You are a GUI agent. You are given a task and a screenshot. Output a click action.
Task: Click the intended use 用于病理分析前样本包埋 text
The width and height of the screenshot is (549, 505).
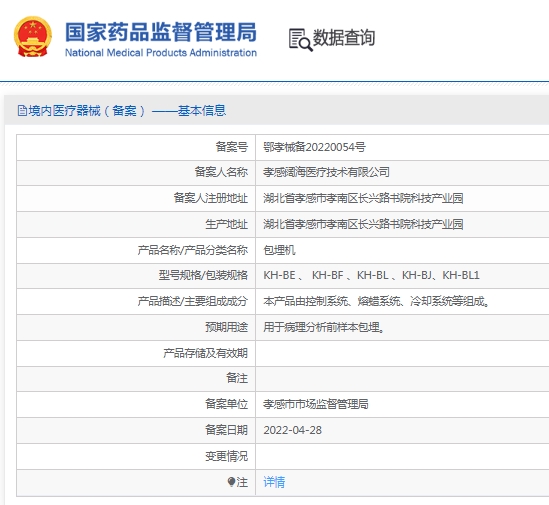pyautogui.click(x=324, y=327)
